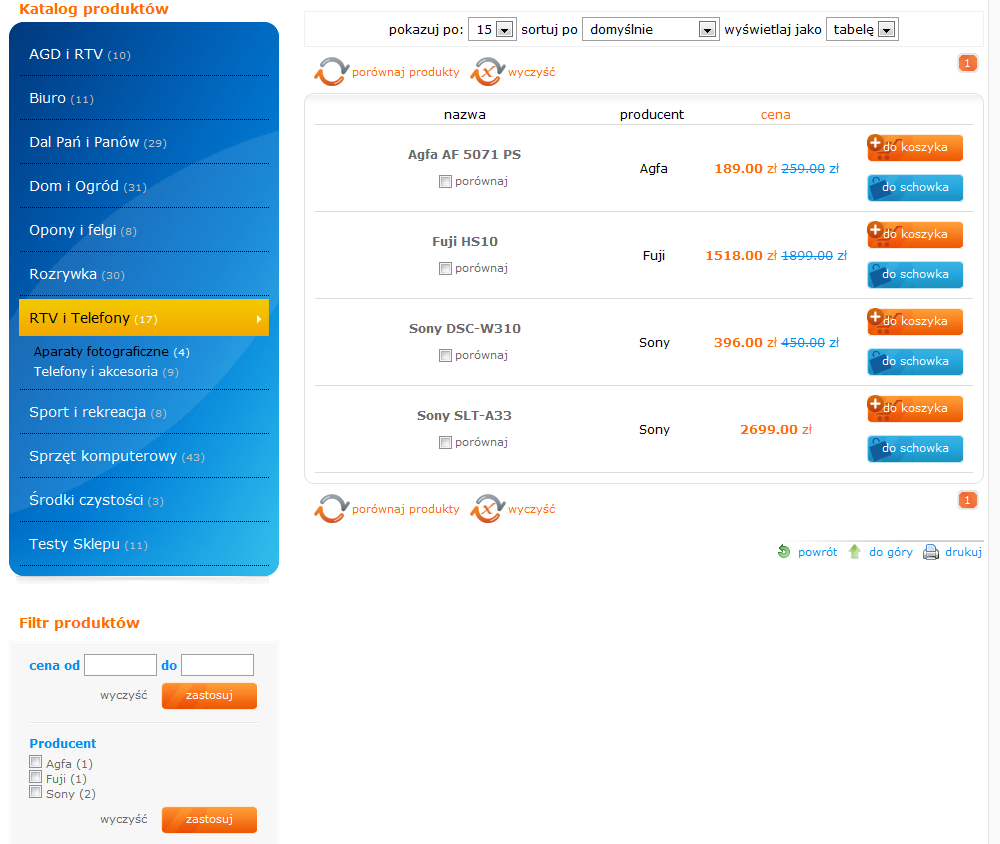The height and width of the screenshot is (844, 1000).
Task: Click the top clear comparison X icon
Action: 487,71
